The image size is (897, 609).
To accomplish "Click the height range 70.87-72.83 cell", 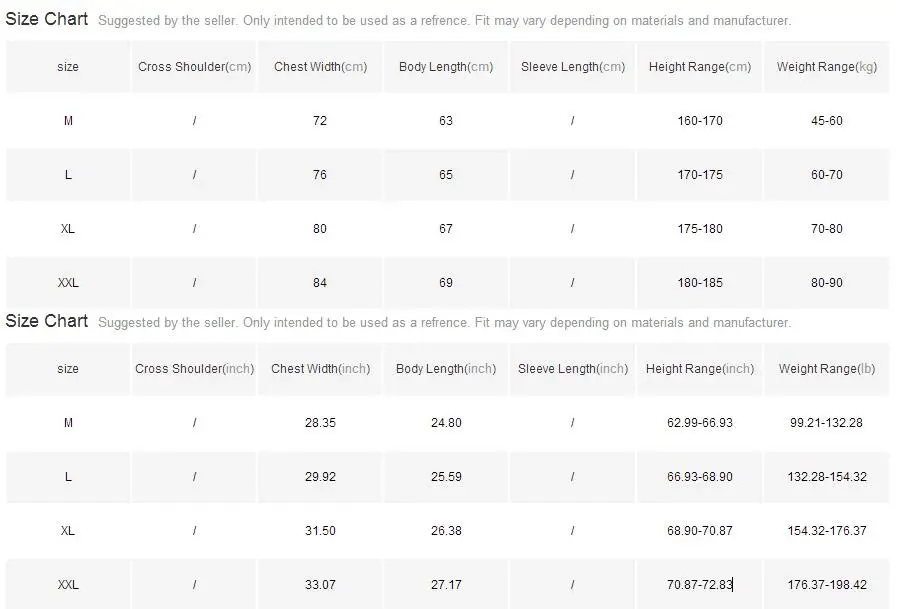I will pyautogui.click(x=699, y=584).
